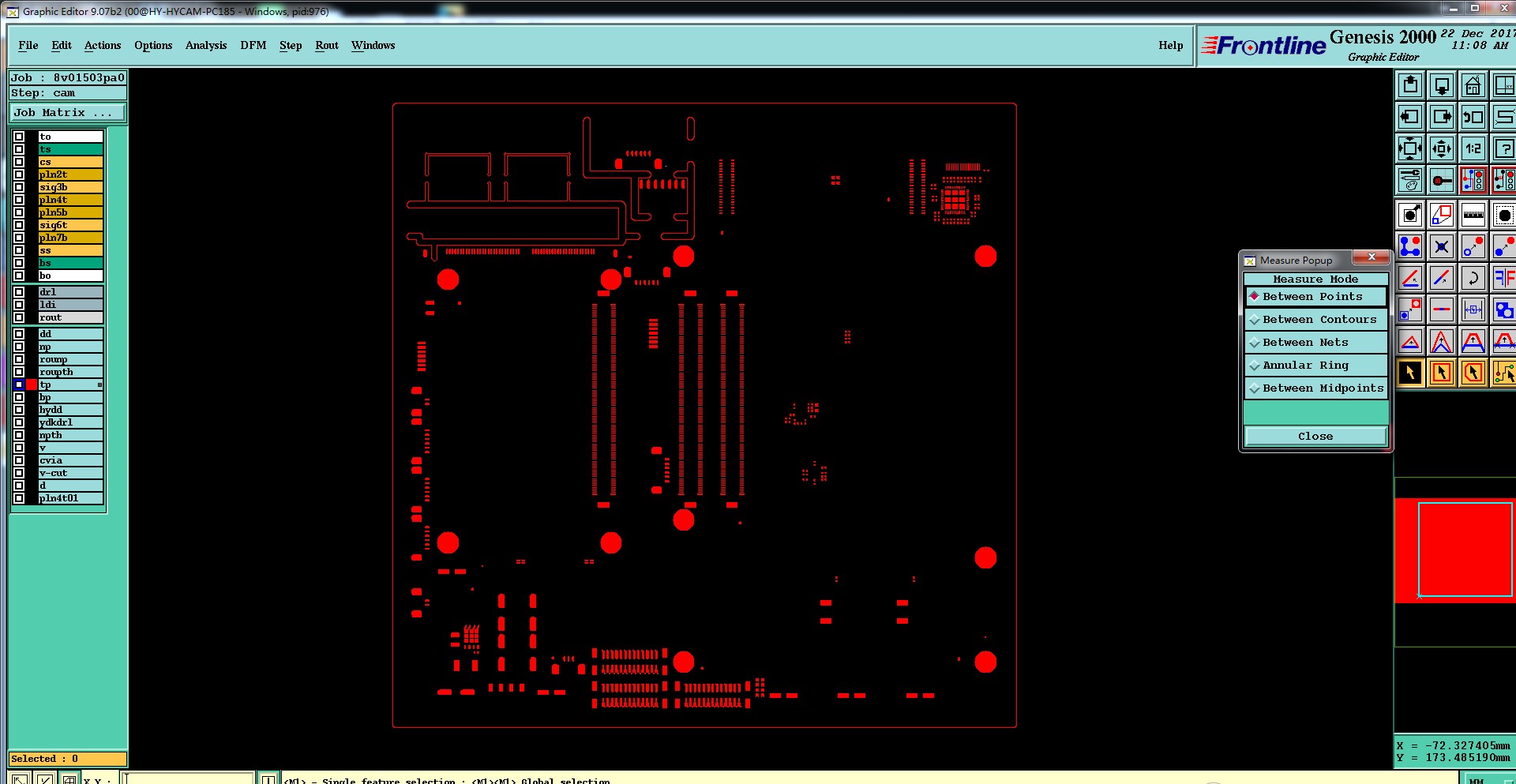Click the pan left icon
Viewport: 1516px width, 784px height.
coord(1410,117)
